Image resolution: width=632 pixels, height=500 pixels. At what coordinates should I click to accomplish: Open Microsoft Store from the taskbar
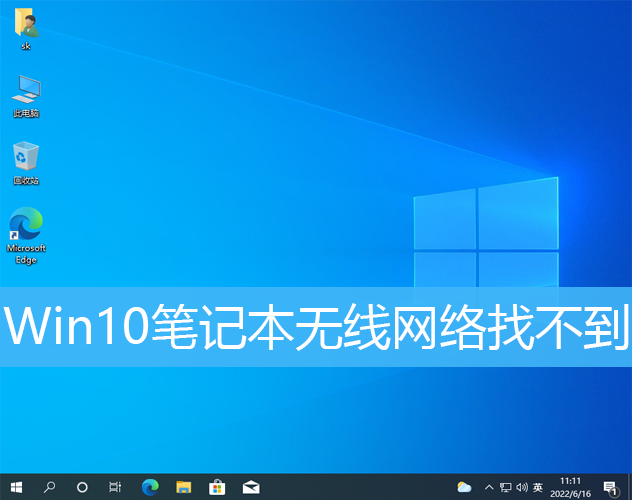click(x=217, y=487)
